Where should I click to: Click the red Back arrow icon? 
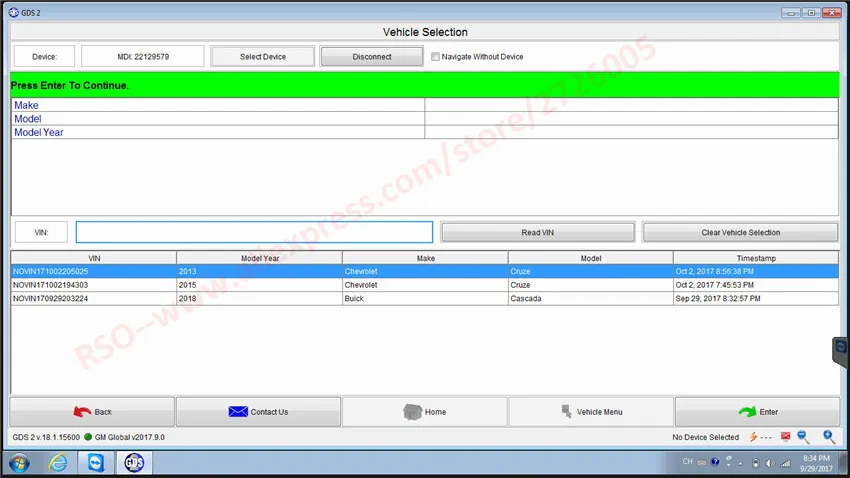click(82, 412)
